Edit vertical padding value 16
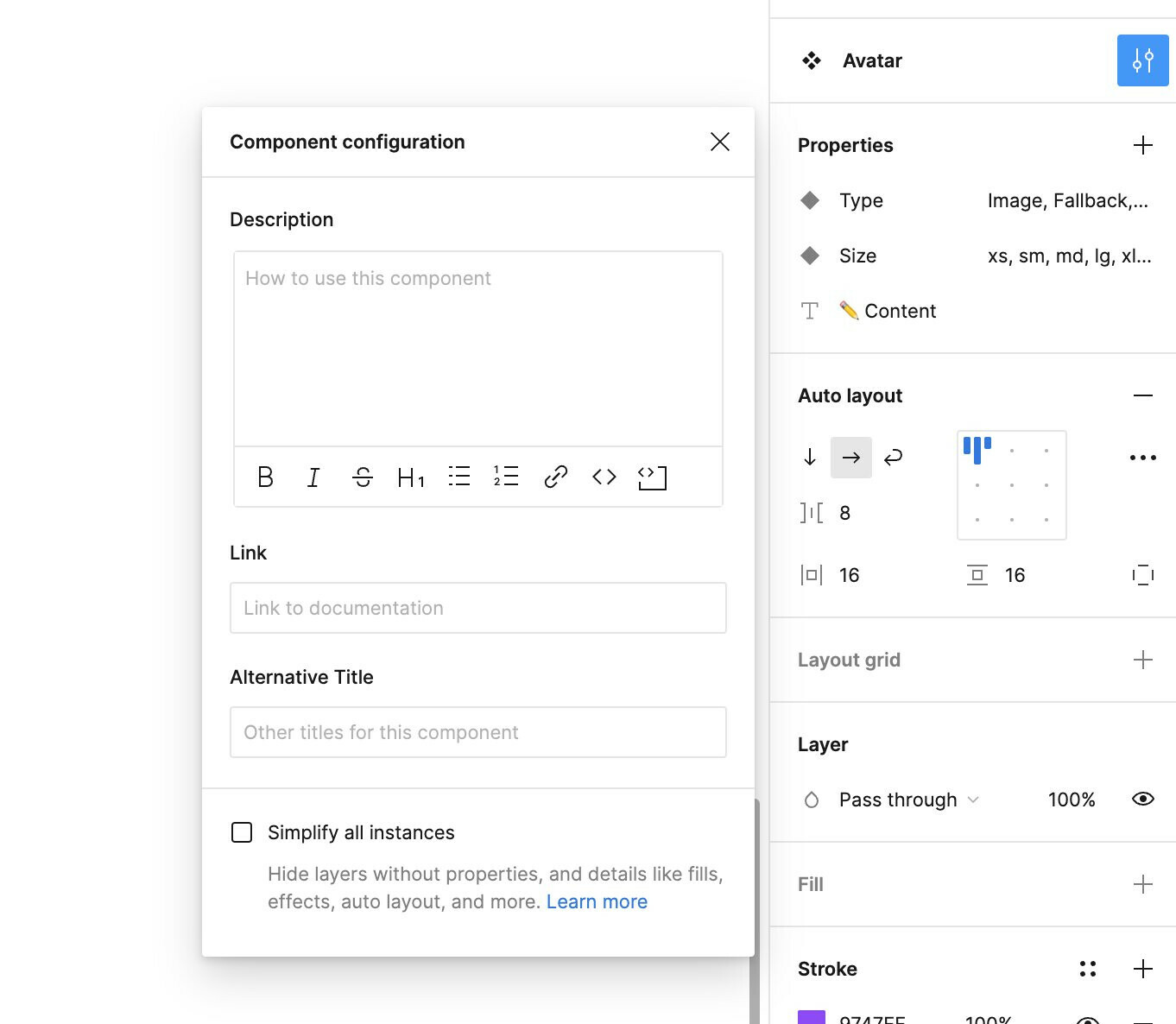 click(1015, 575)
